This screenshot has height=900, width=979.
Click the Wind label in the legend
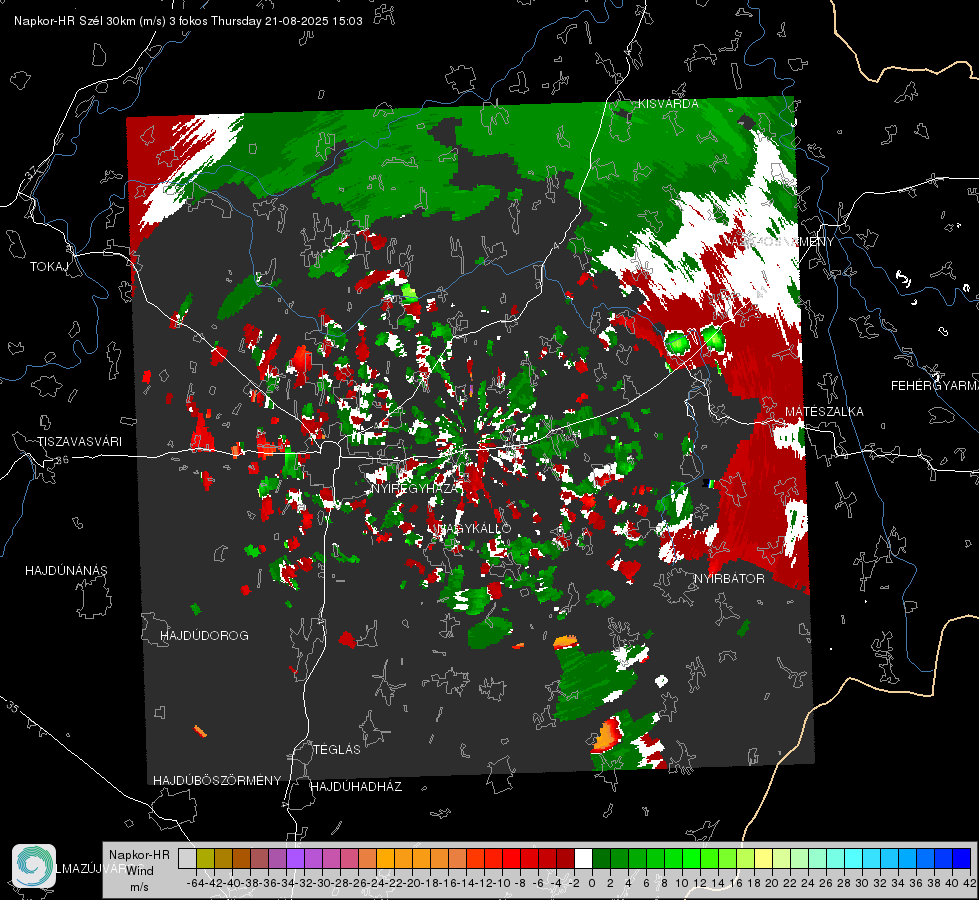pos(140,871)
